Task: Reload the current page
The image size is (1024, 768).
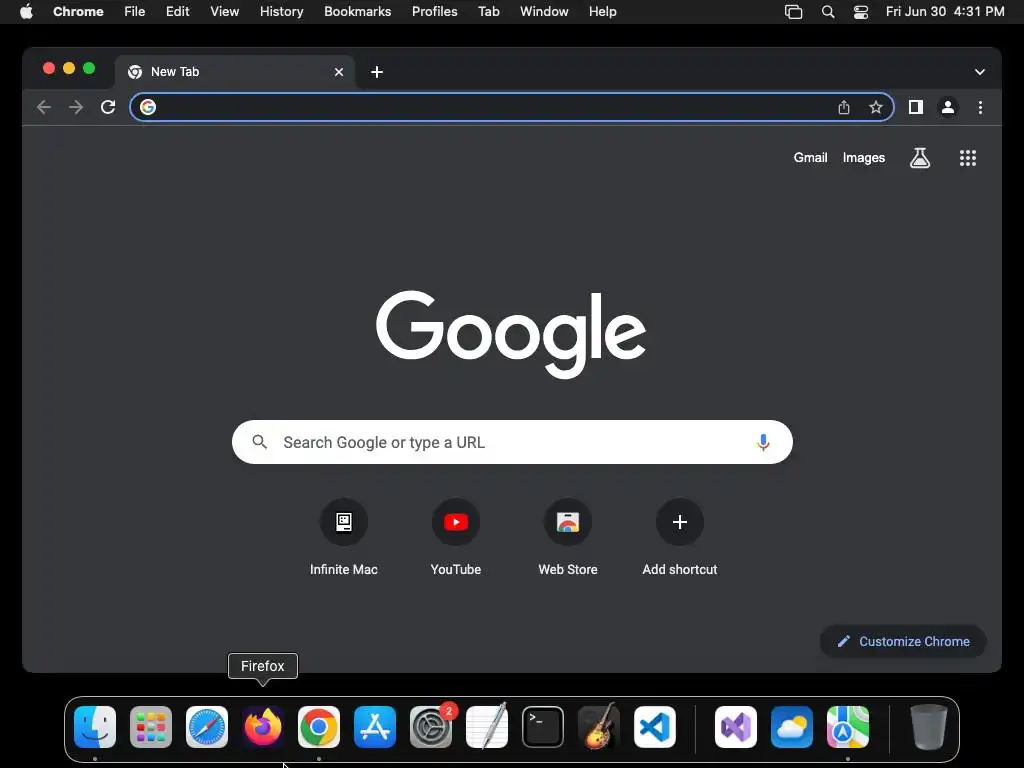Action: [108, 107]
